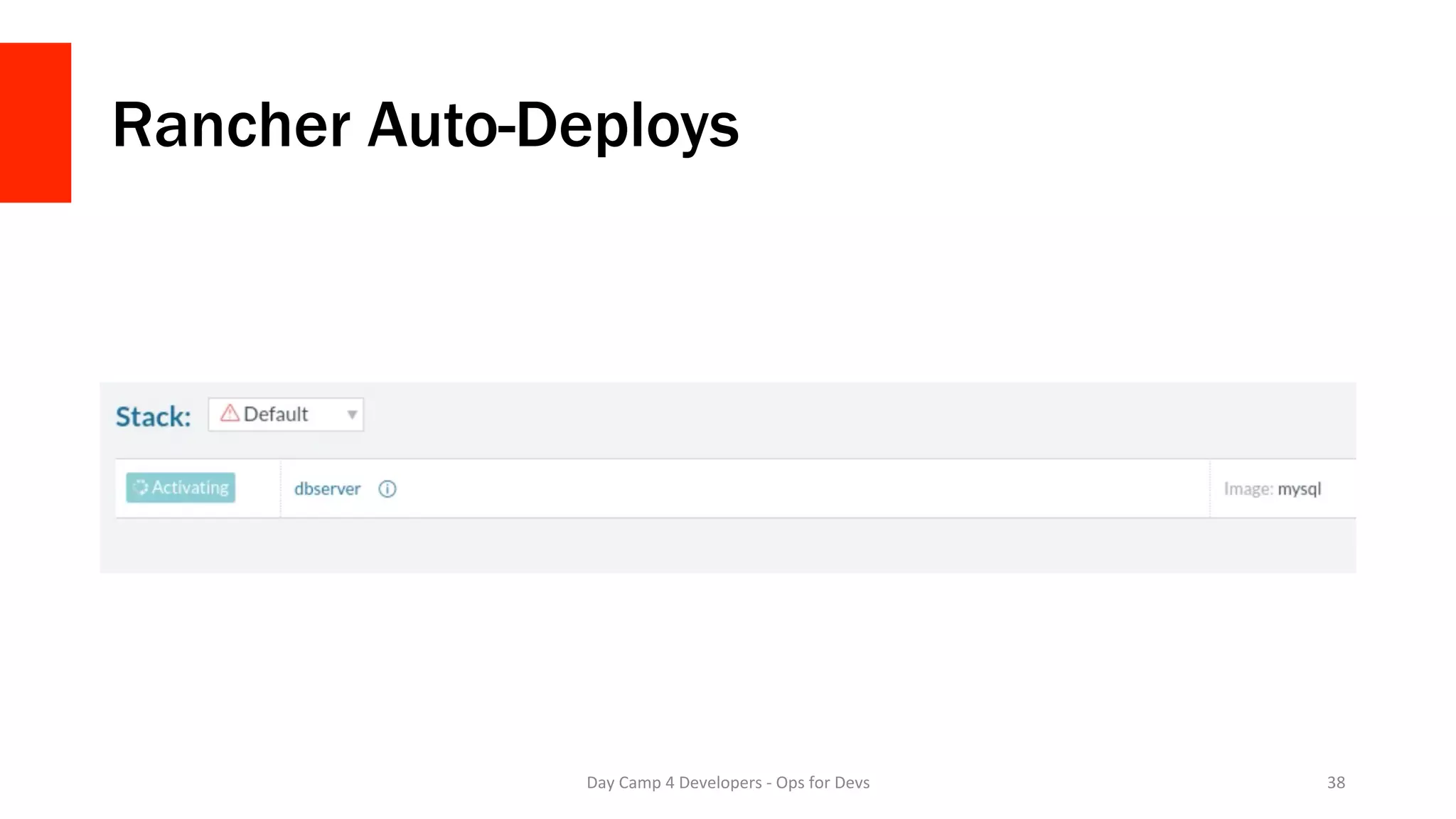Click footer 'Day Camp 4 Developers - Ops for Devs'

point(728,783)
